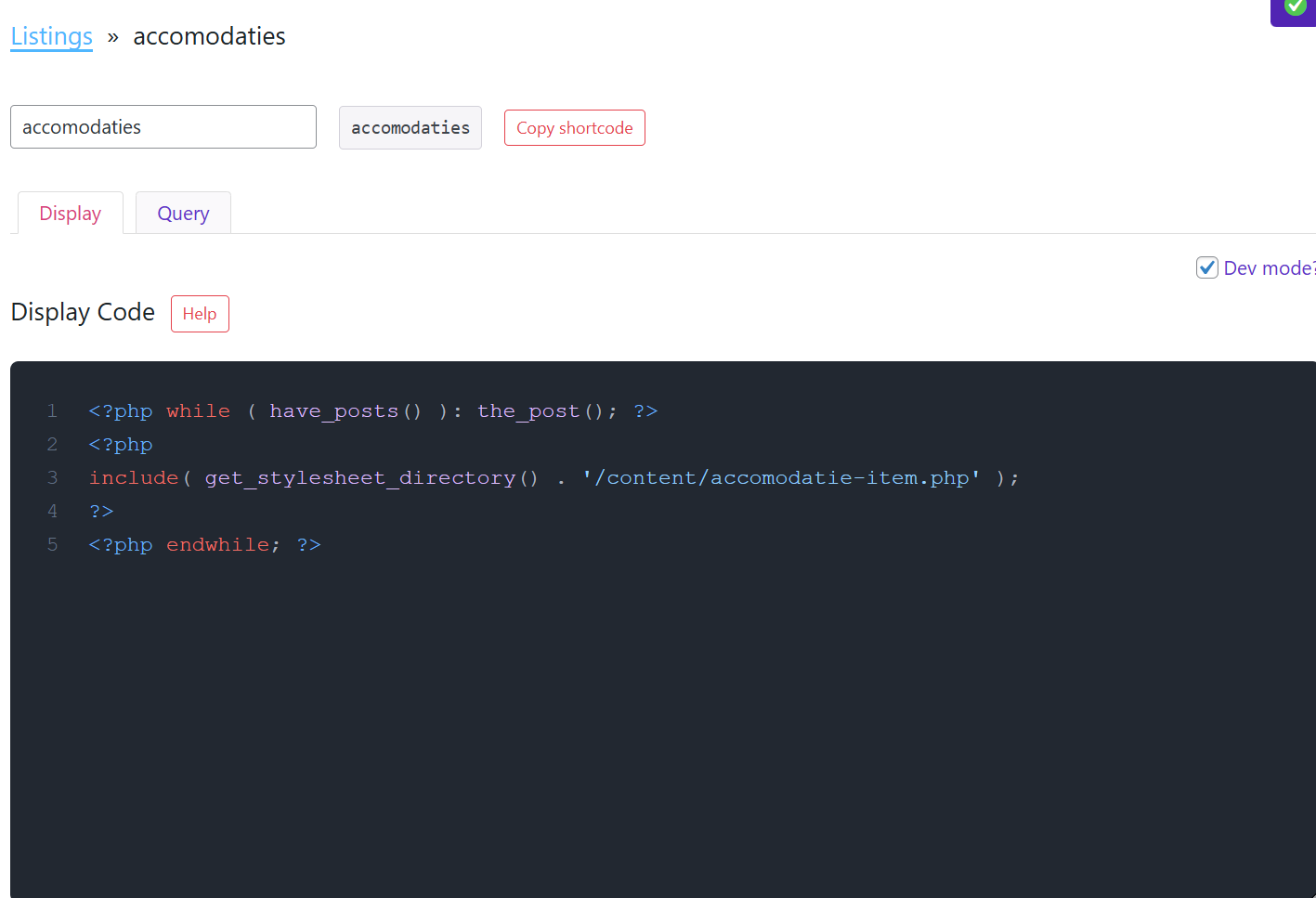Viewport: 1316px width, 898px height.
Task: Toggle the Dev mode checkbox
Action: (x=1206, y=268)
